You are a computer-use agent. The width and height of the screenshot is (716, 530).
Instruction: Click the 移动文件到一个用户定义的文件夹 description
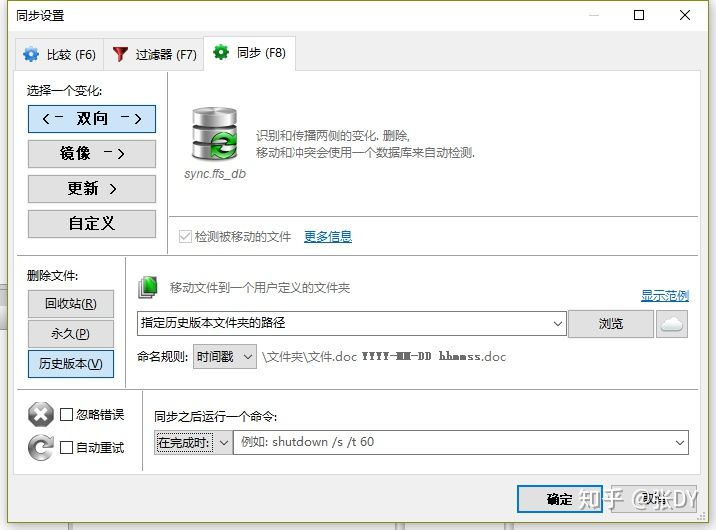coord(260,288)
